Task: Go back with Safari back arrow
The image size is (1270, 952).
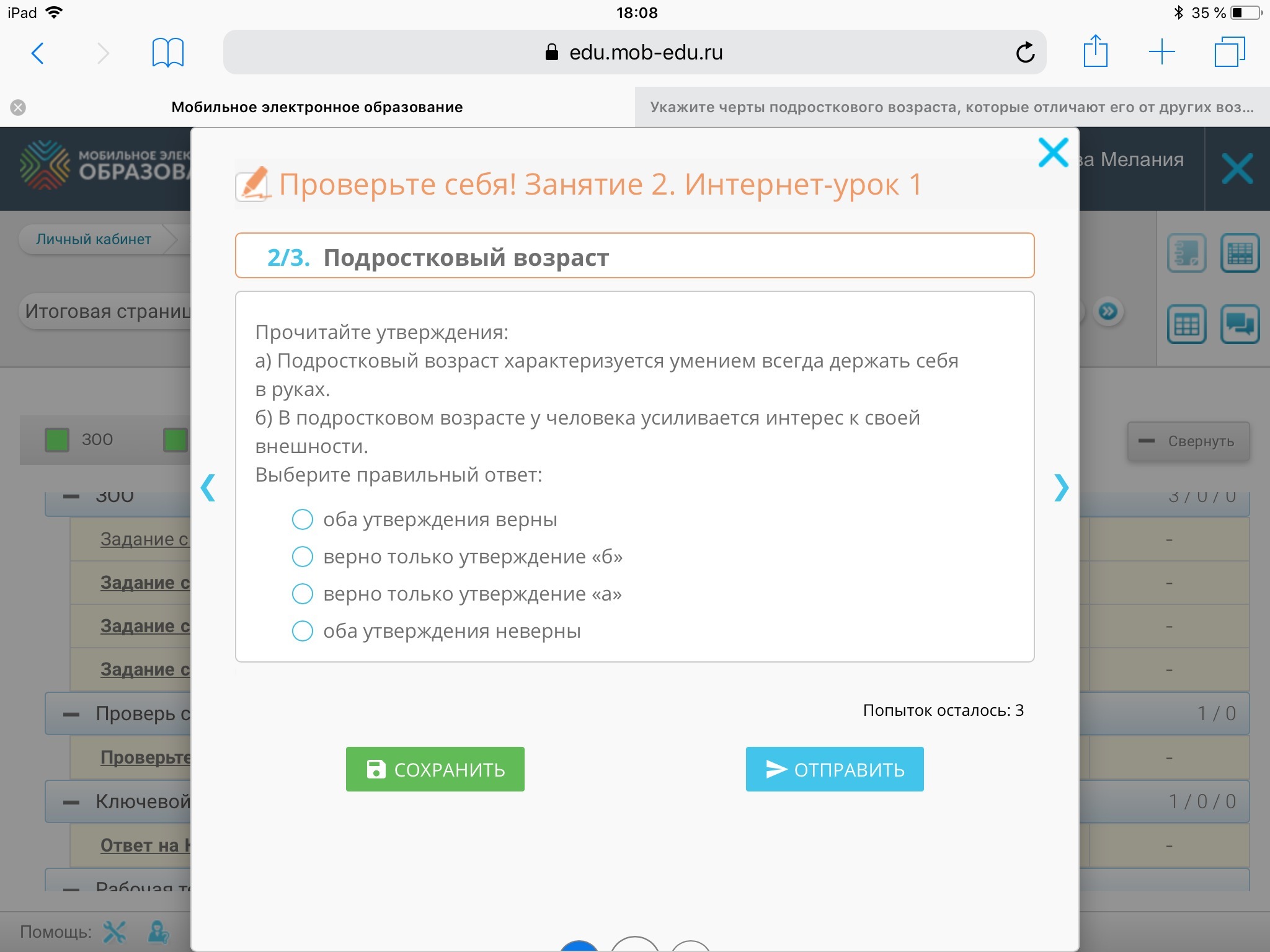Action: point(38,53)
